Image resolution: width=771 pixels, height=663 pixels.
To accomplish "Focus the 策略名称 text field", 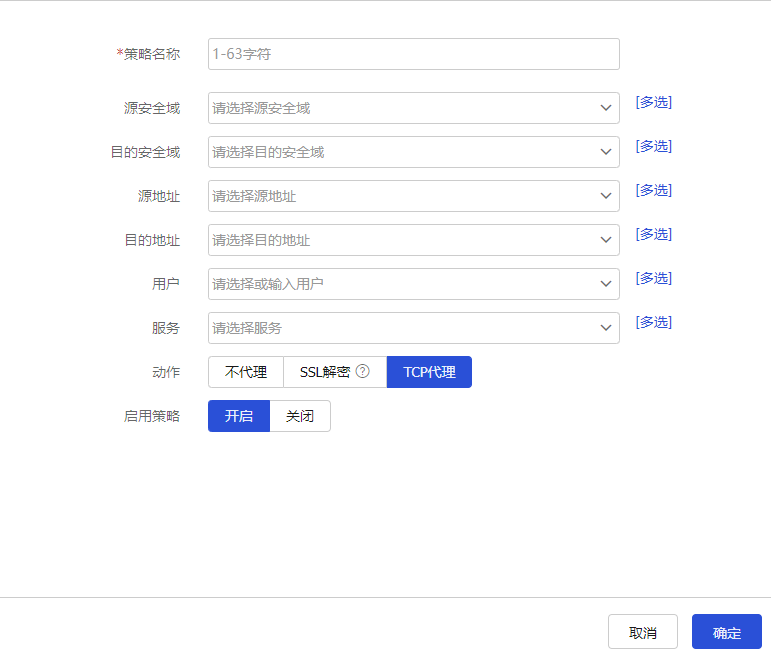I will [413, 54].
